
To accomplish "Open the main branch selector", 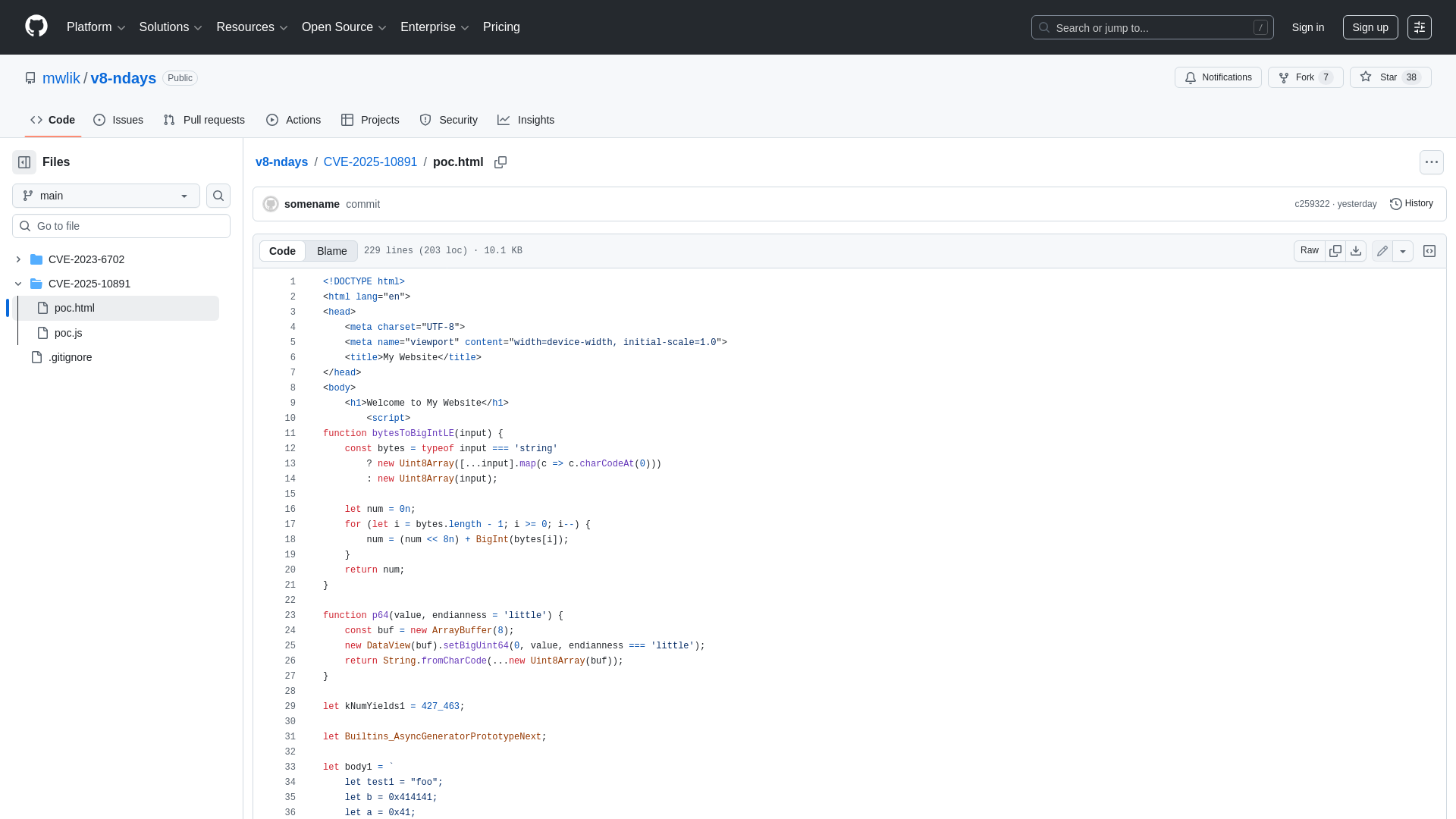I will pyautogui.click(x=105, y=195).
